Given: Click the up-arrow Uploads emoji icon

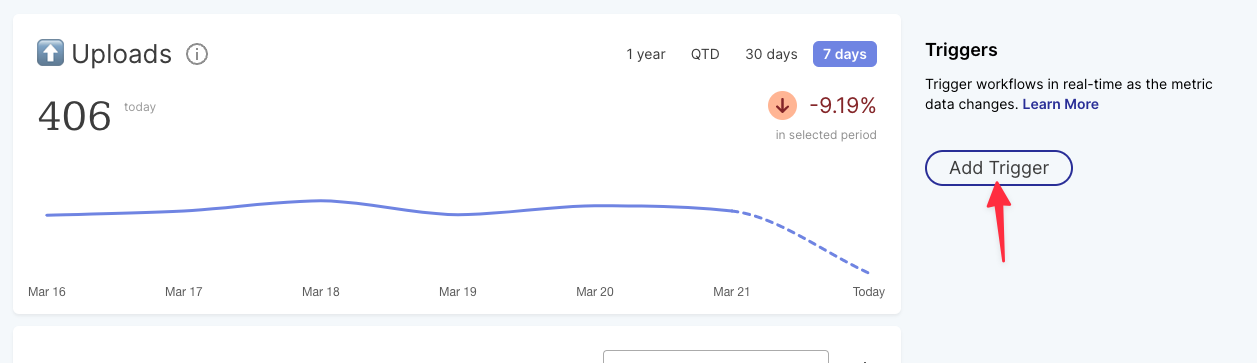Looking at the screenshot, I should click(50, 53).
